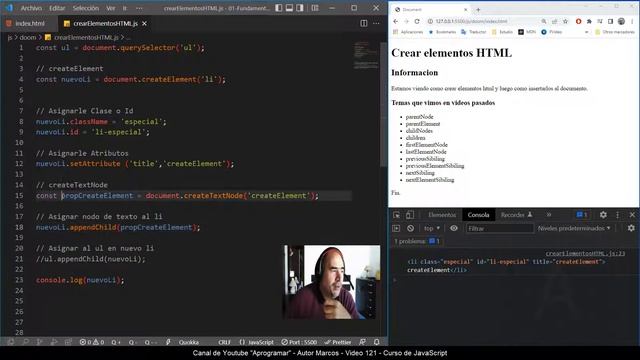Click the Chrome address bar URL
Viewport: 640px width, 360px height.
(x=471, y=21)
